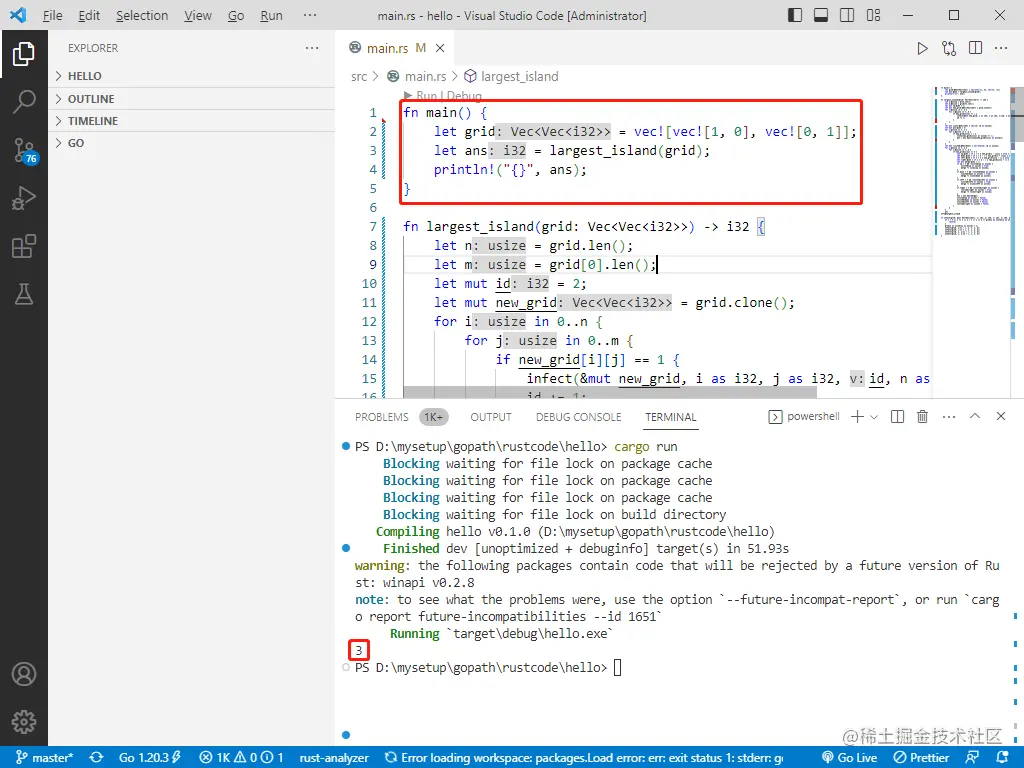This screenshot has width=1024, height=768.
Task: Click Go Live in status bar
Action: 849,758
